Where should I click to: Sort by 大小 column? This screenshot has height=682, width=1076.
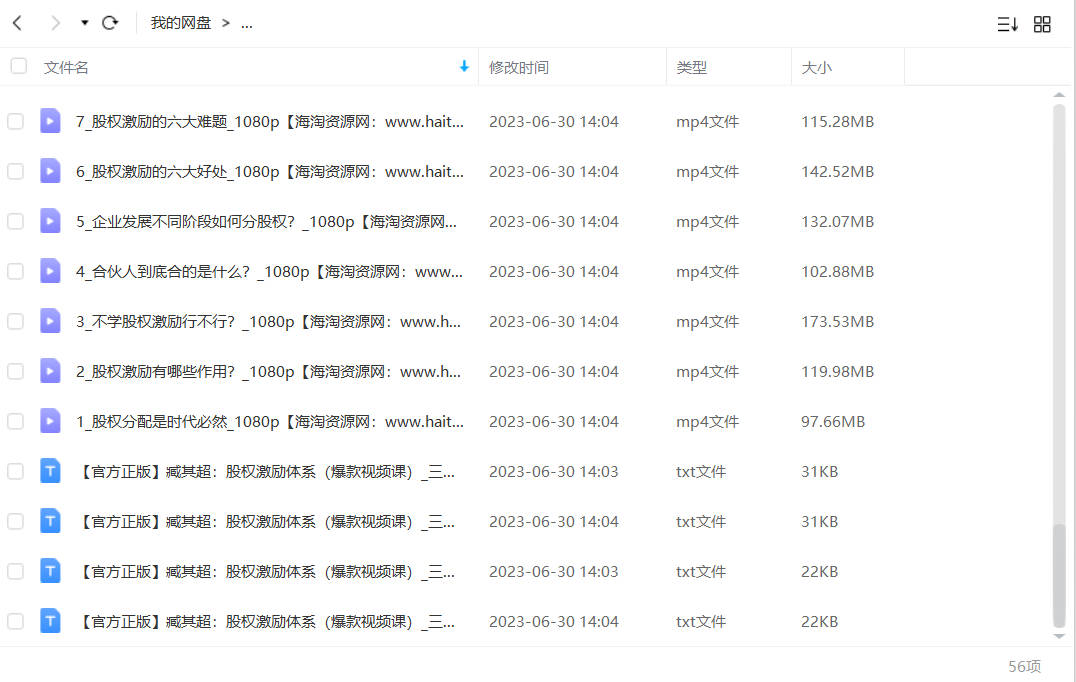(816, 67)
